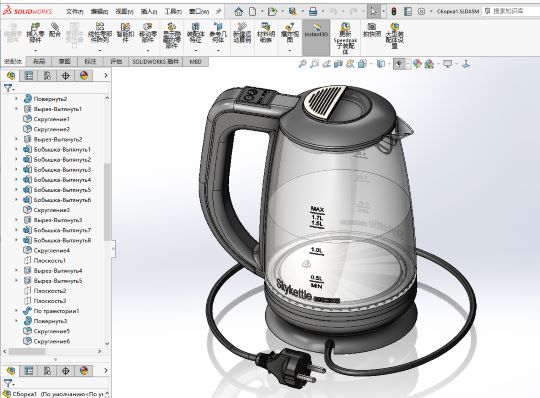Viewport: 540px width, 398px height.
Task: Open the ConfigurationManager tab in the upper side panel
Action: [47, 75]
